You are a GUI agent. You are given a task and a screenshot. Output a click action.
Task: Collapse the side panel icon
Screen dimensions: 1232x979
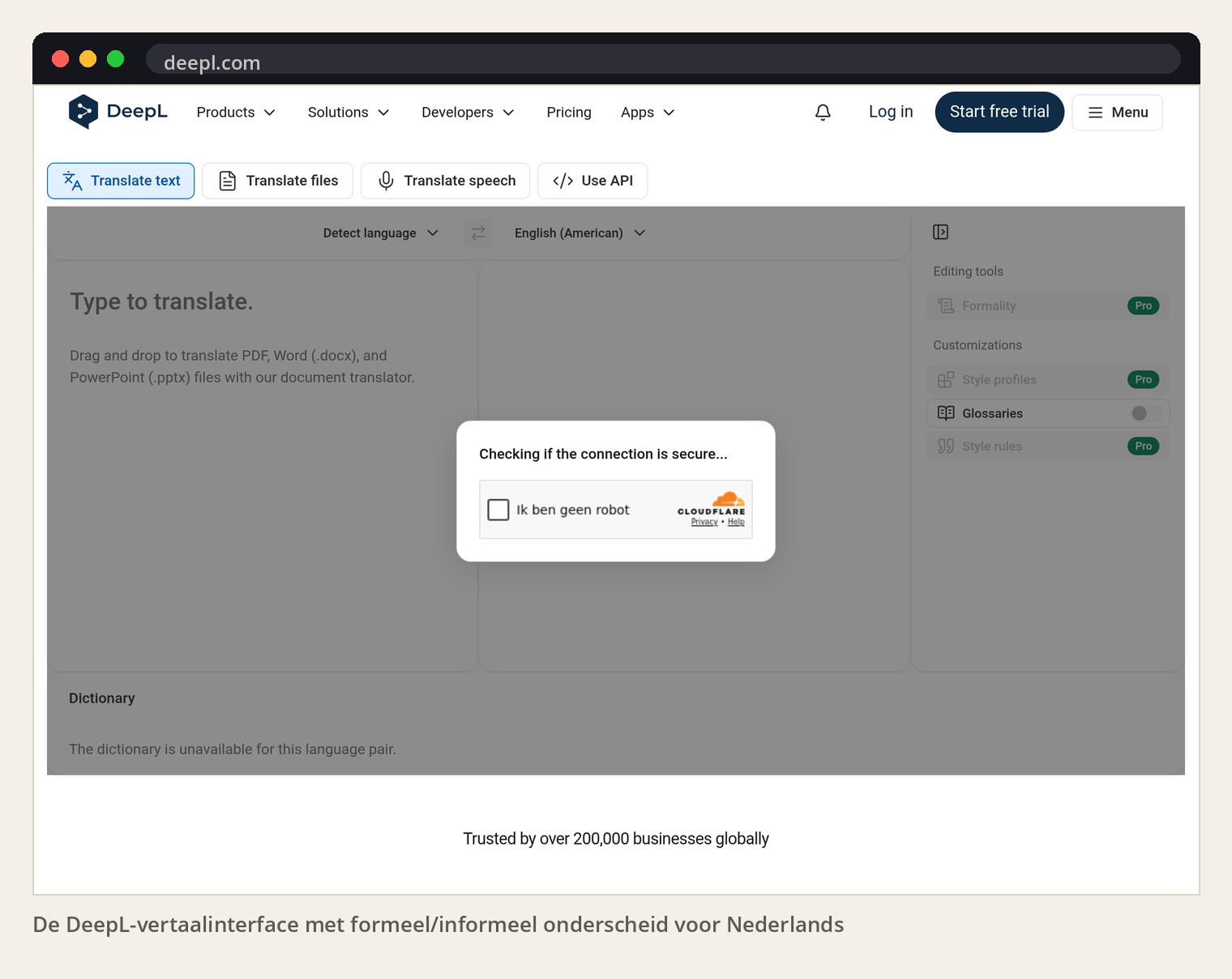point(940,232)
